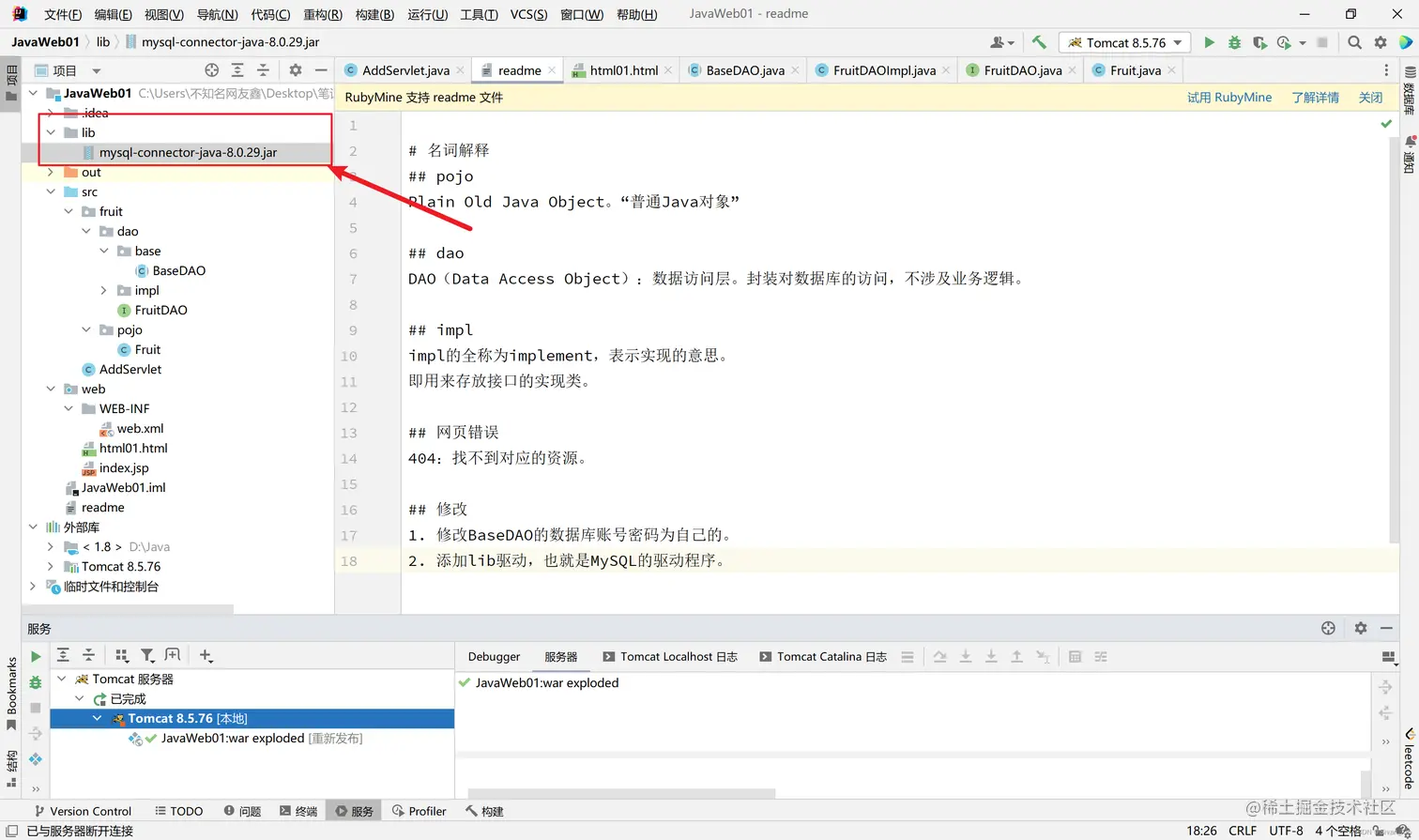Add a service with the plus icon
The image size is (1419, 840).
[x=206, y=656]
